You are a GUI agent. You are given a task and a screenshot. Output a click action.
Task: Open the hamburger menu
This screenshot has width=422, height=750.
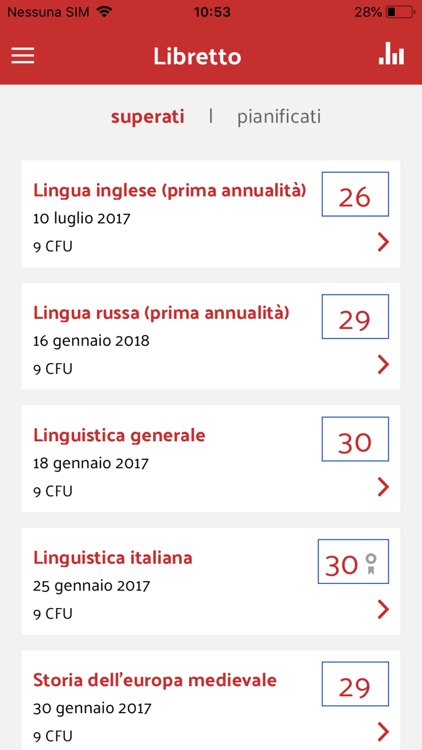click(22, 56)
